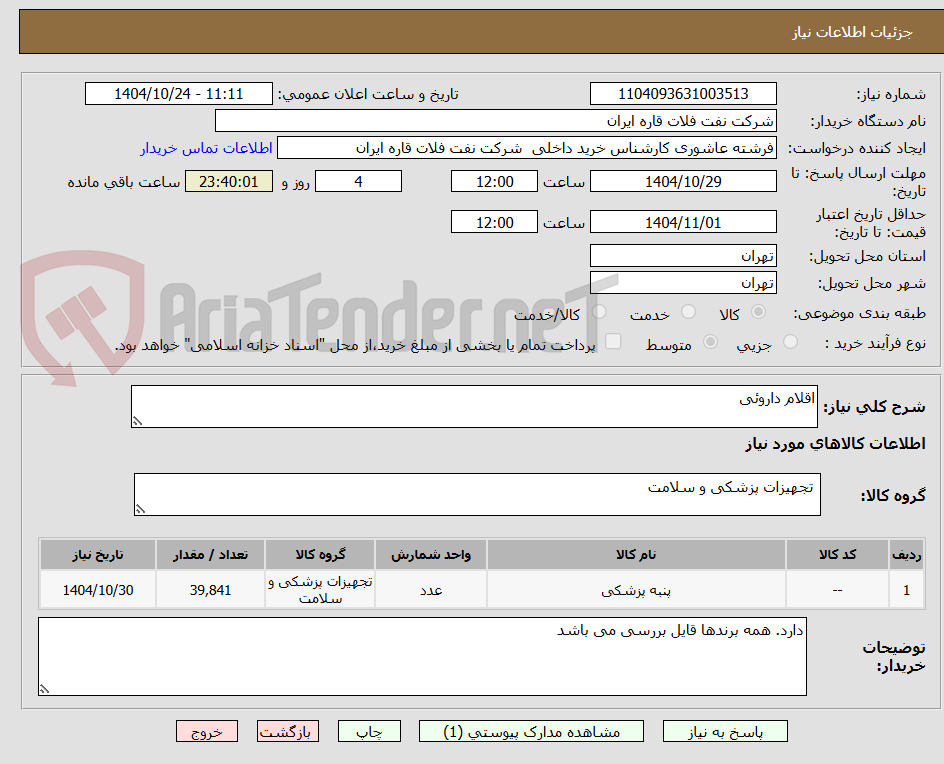Viewport: 944px width, 764px height.
Task: Click the پاسخ به نیاز button
Action: point(725,731)
